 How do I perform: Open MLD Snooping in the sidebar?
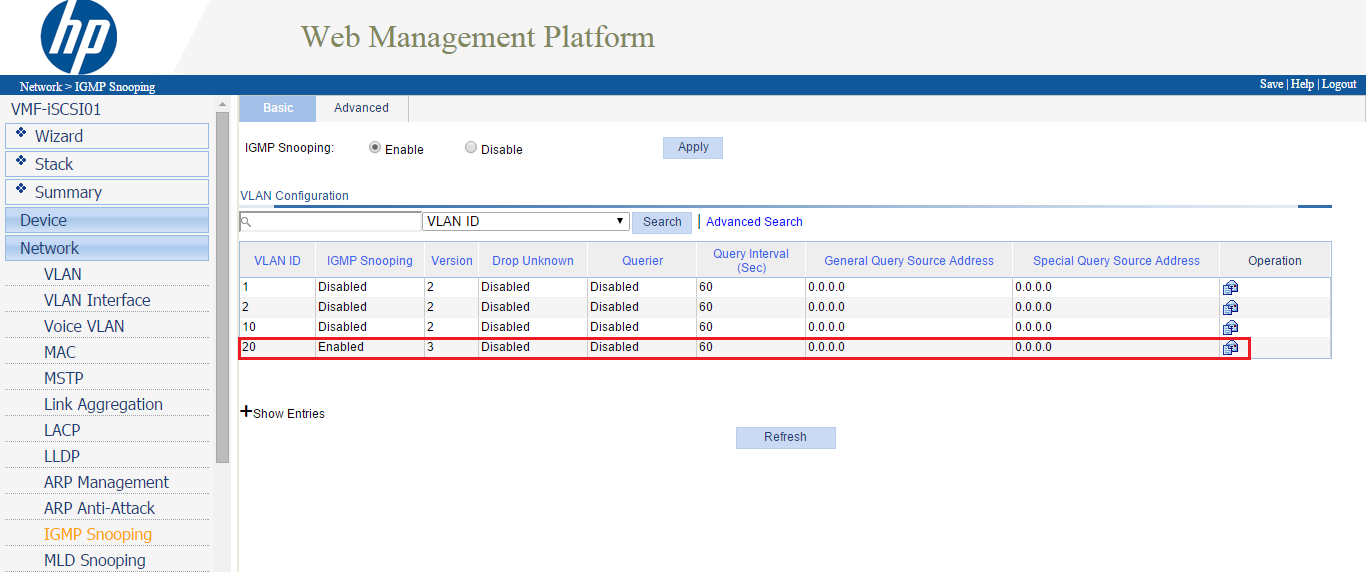[x=95, y=560]
